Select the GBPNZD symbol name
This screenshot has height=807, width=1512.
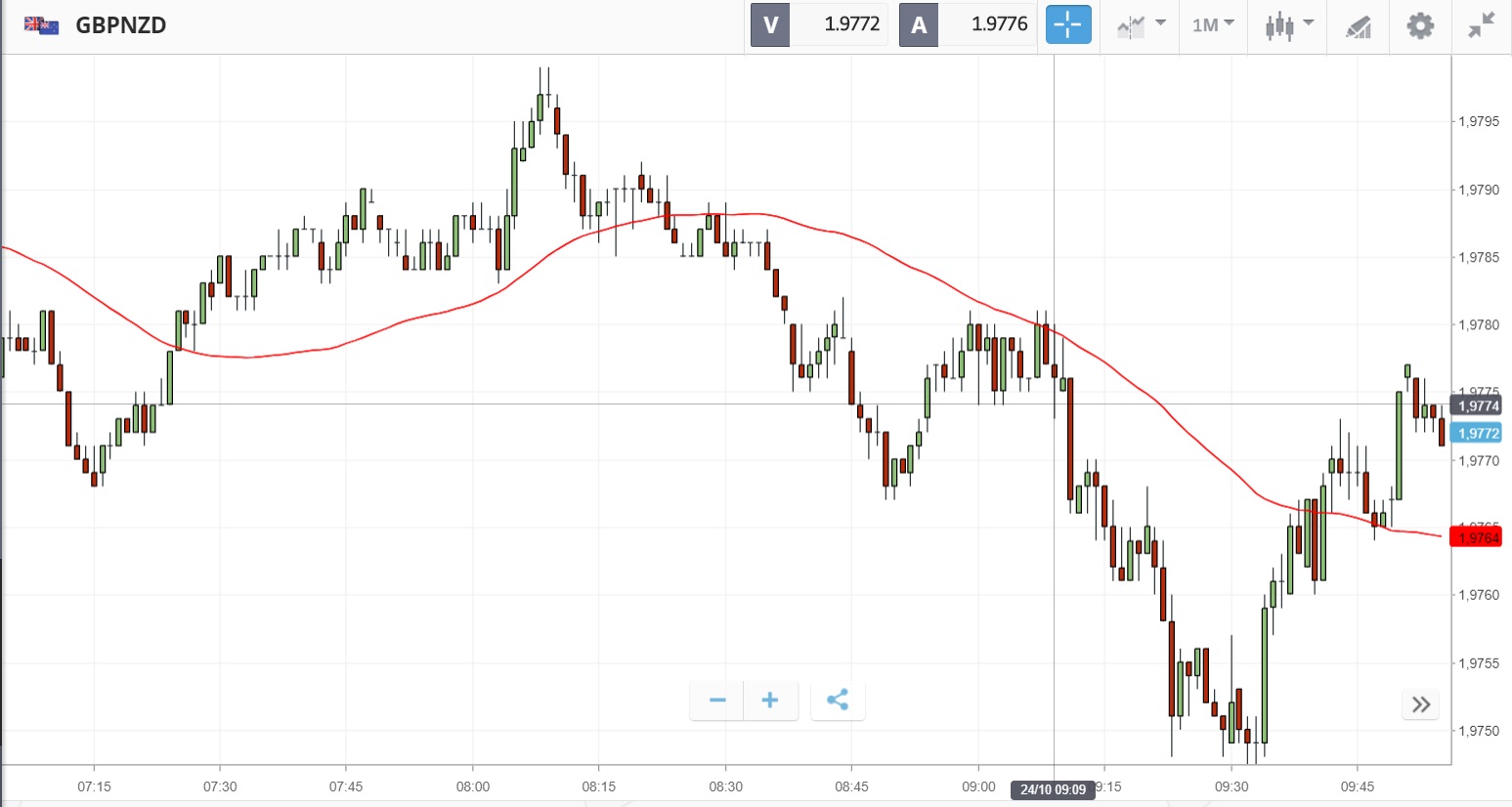(121, 25)
